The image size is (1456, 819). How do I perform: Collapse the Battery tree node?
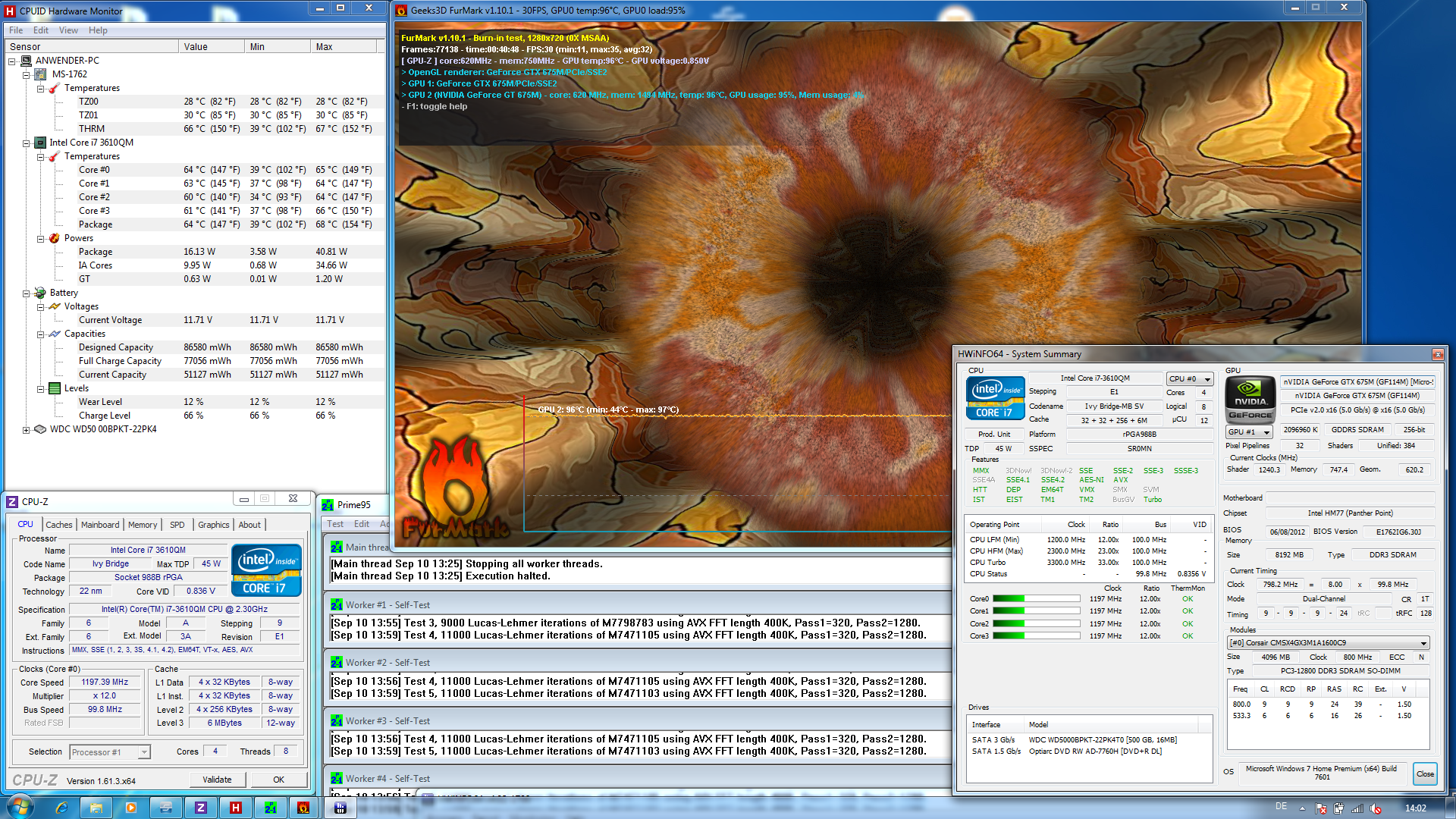pyautogui.click(x=26, y=293)
